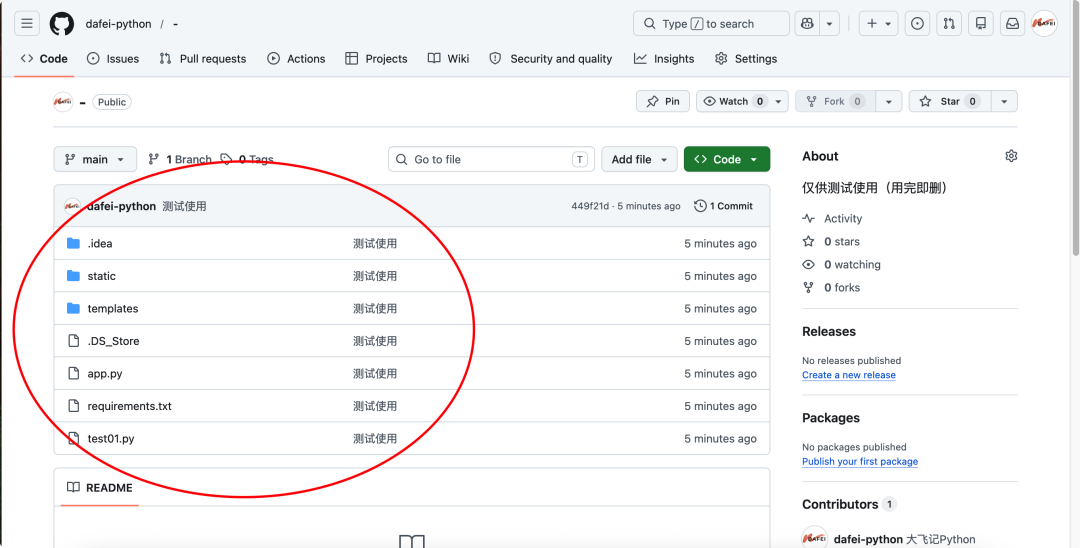
Task: Open the green Code dropdown
Action: click(727, 159)
